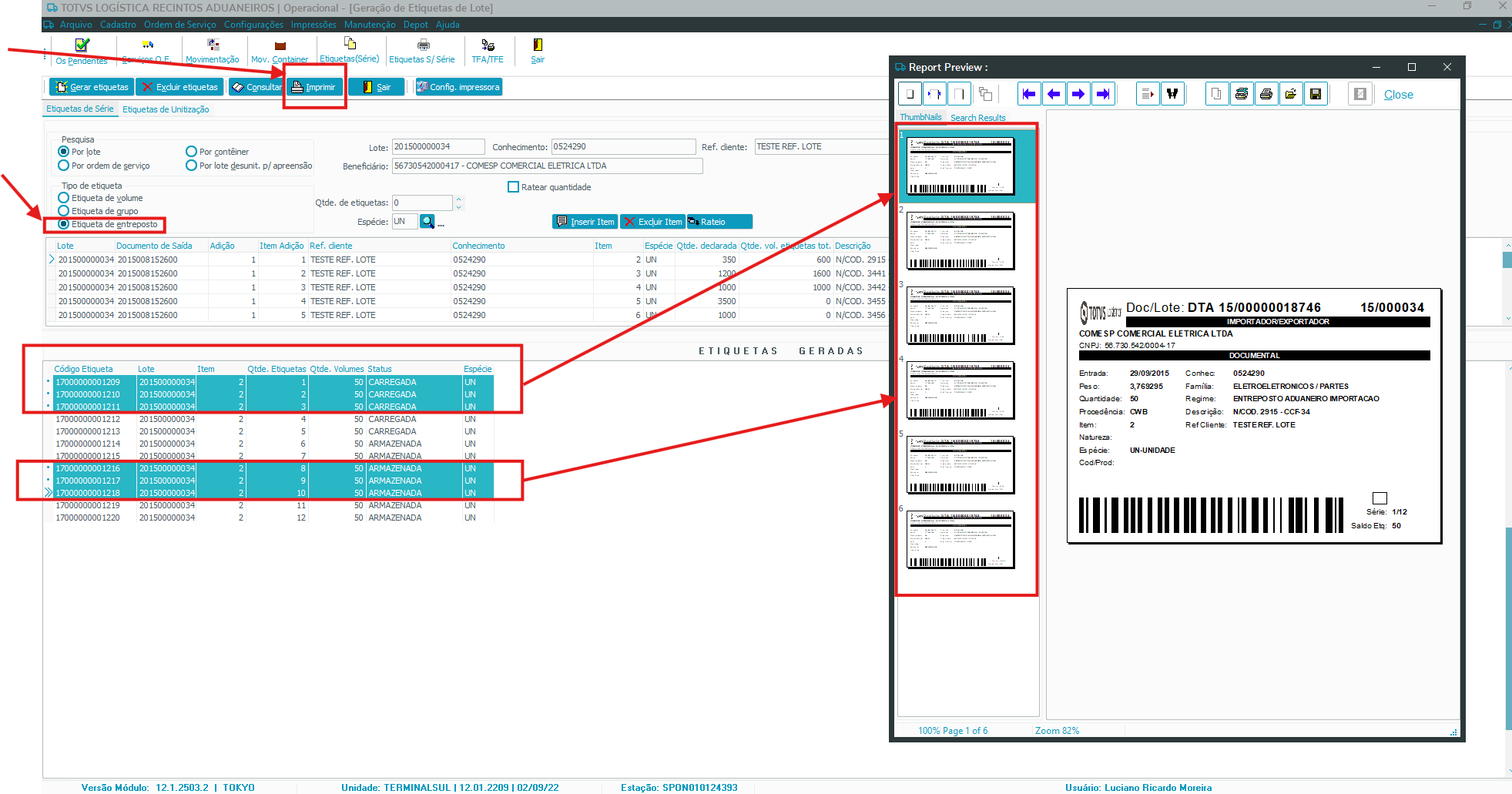
Task: Select label row 17000000001219
Action: (269, 505)
